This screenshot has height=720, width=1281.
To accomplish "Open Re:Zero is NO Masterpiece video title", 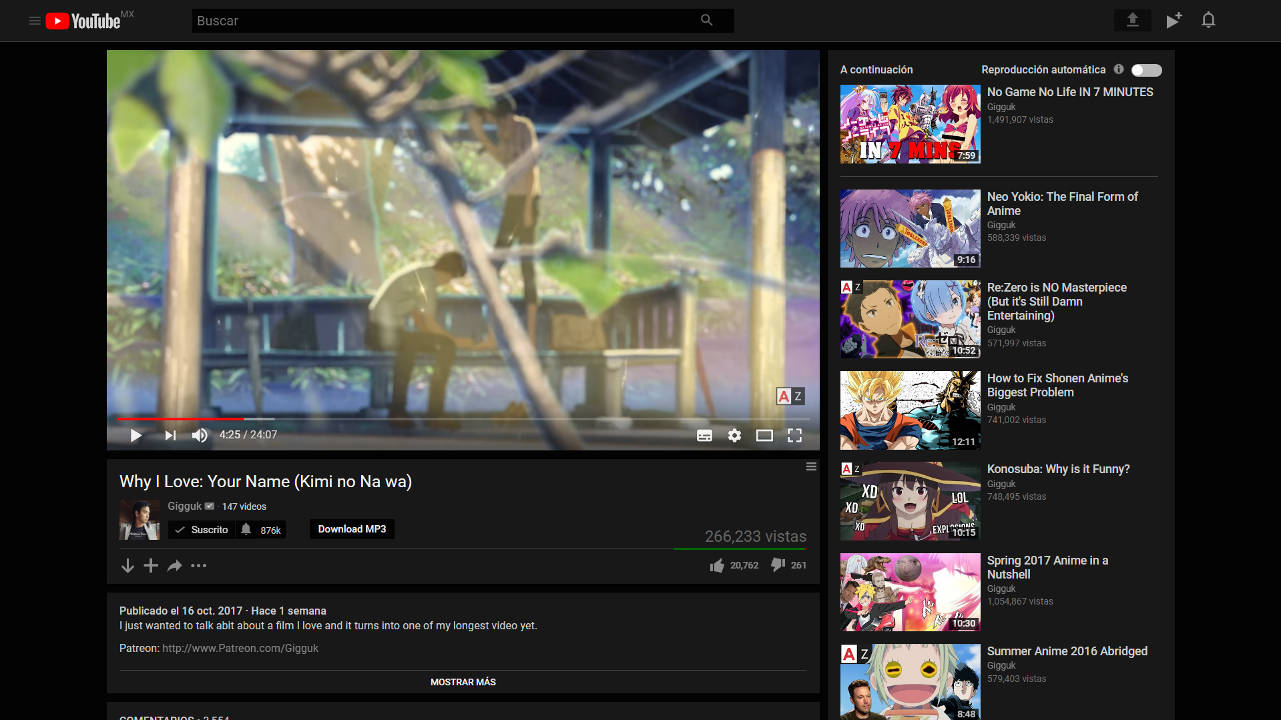I will click(1057, 301).
